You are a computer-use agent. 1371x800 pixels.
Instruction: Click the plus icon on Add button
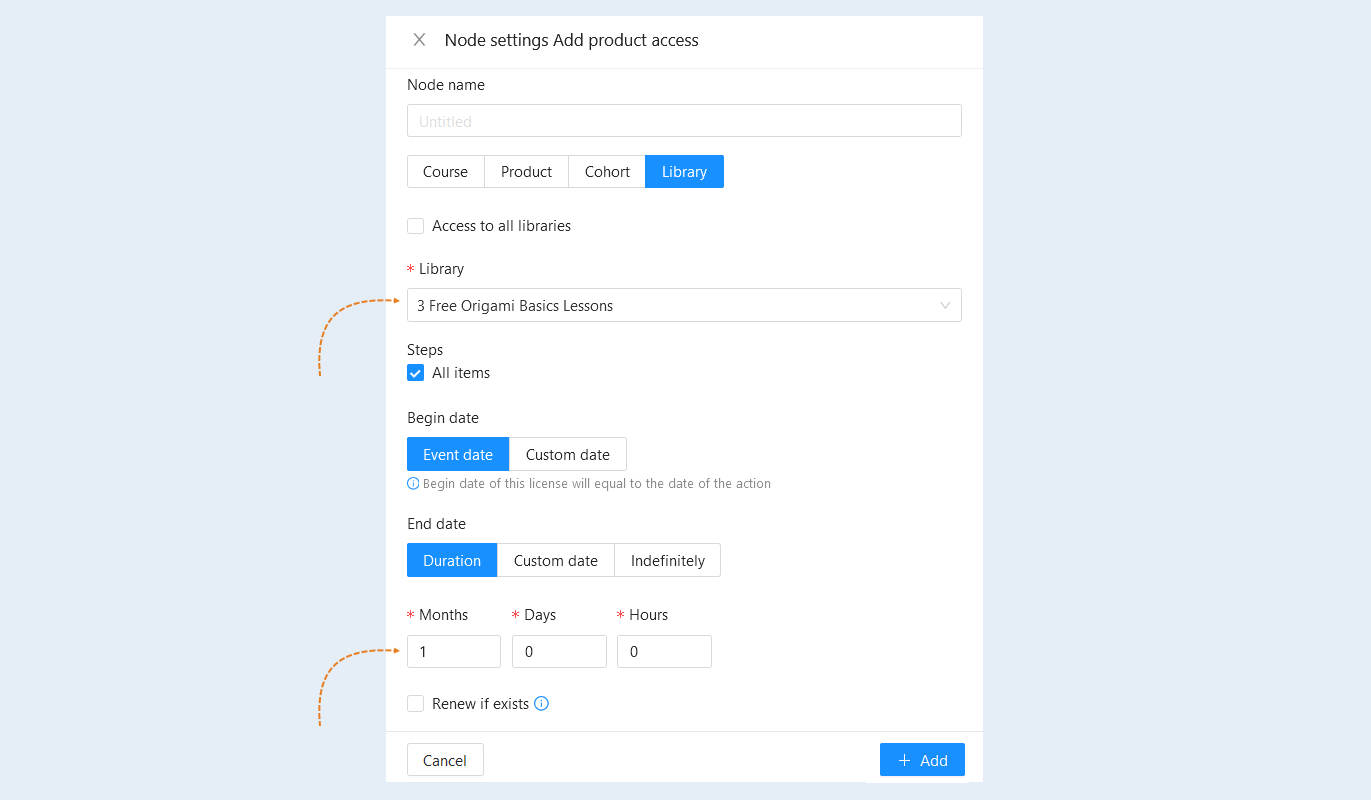(x=904, y=760)
